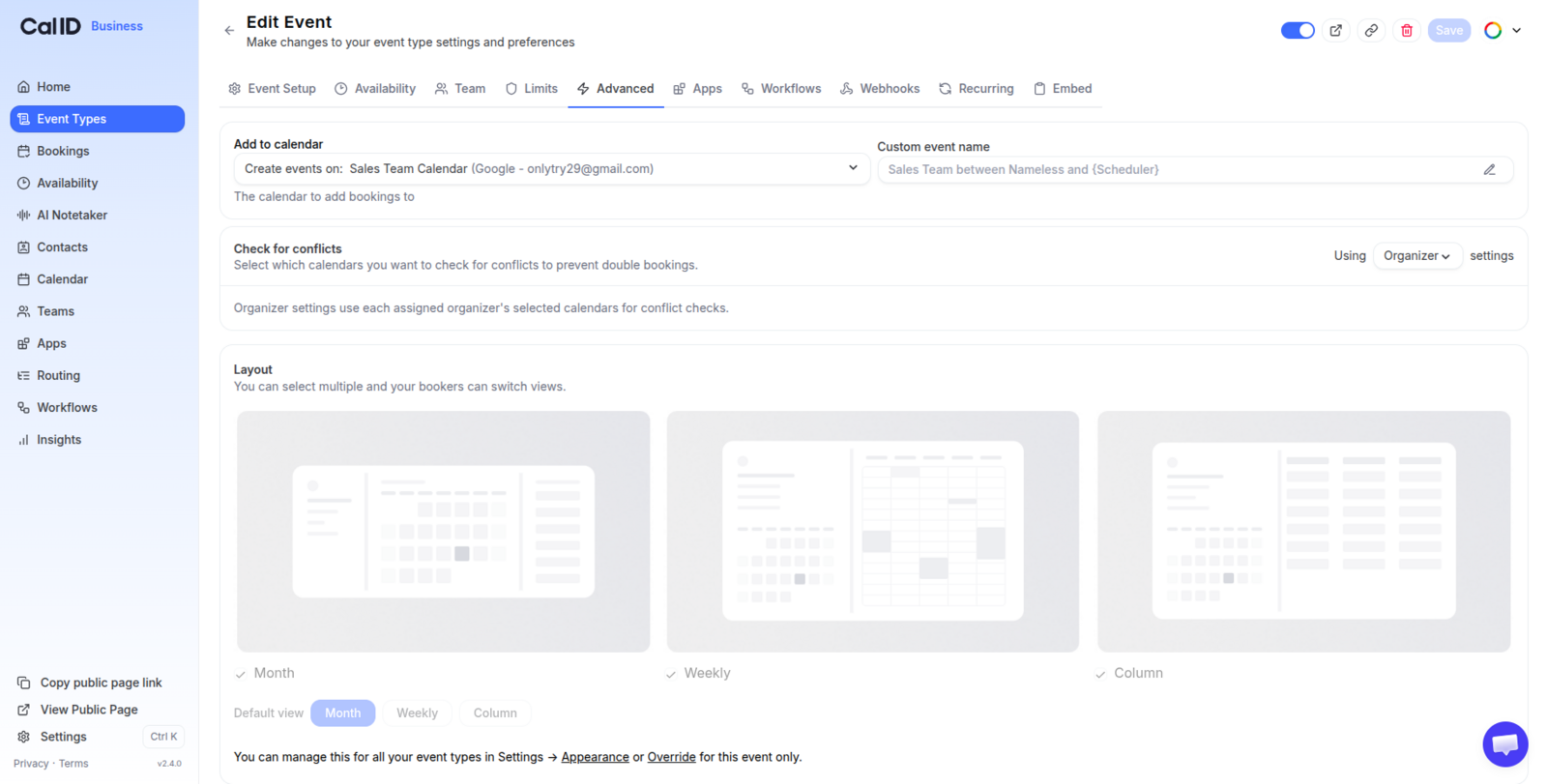Image resolution: width=1547 pixels, height=784 pixels.
Task: Open Teams in the sidebar
Action: point(97,311)
